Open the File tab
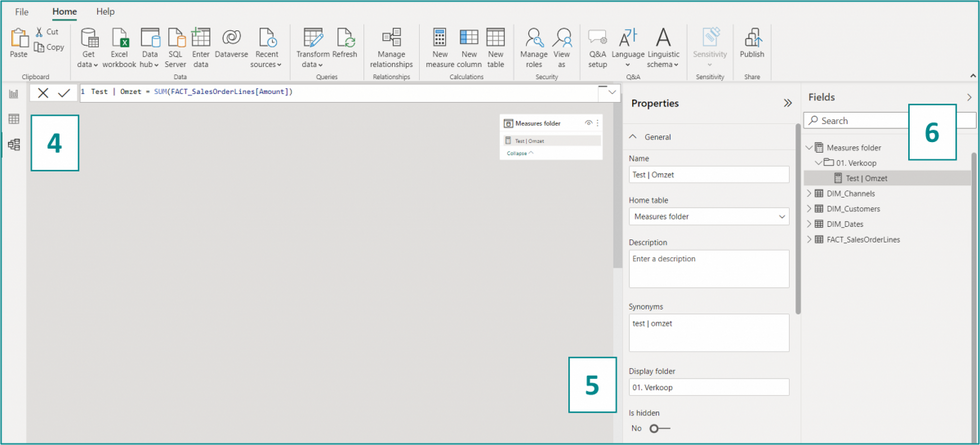 [x=22, y=11]
